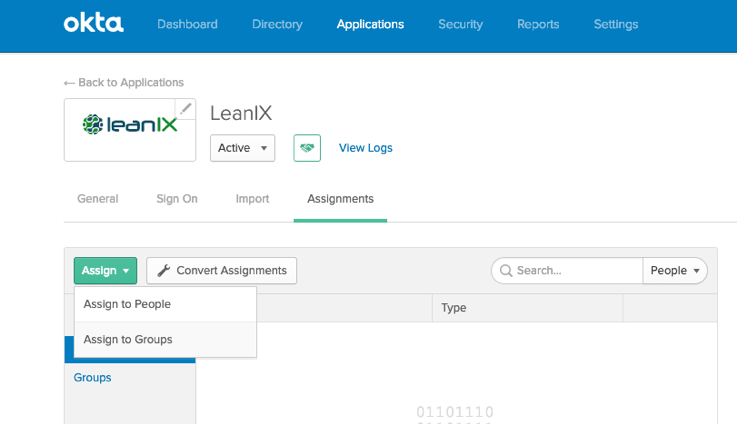
Task: Open the Dashboard menu
Action: (187, 24)
